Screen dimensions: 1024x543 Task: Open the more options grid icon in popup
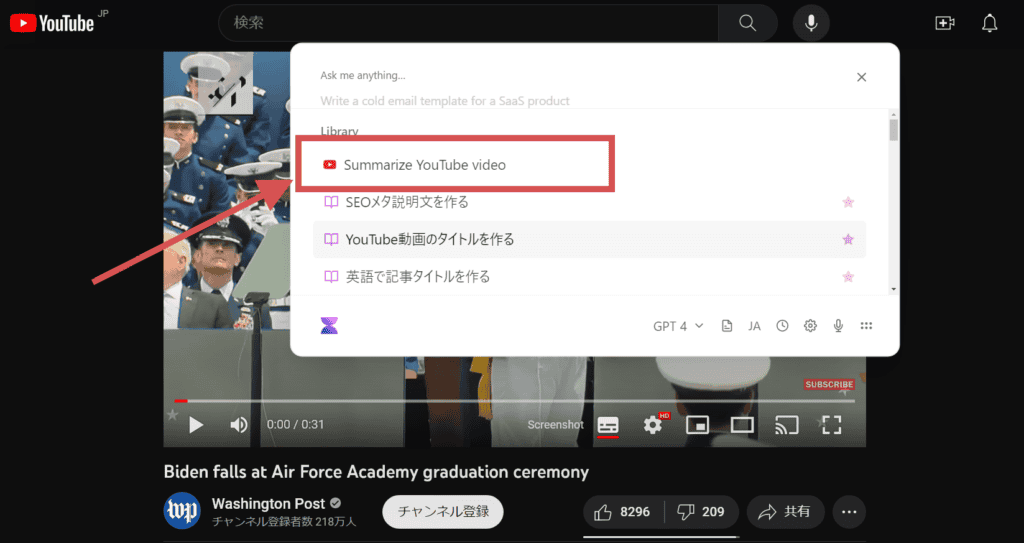(867, 326)
